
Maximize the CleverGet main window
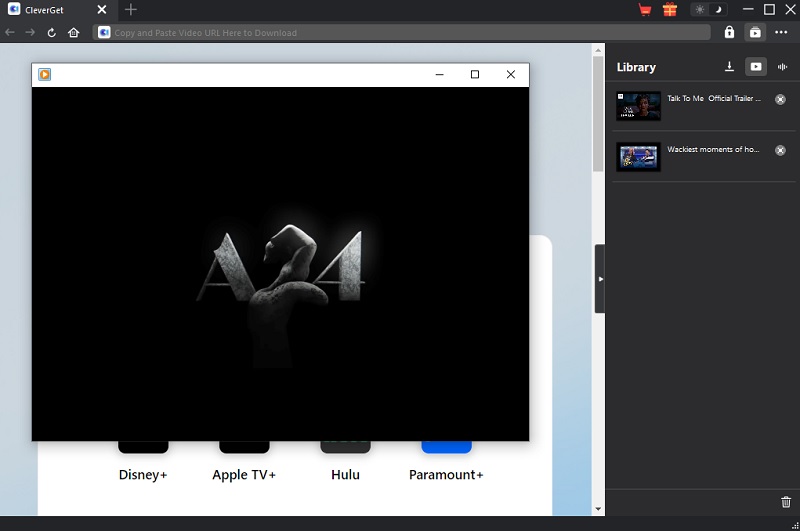769,10
